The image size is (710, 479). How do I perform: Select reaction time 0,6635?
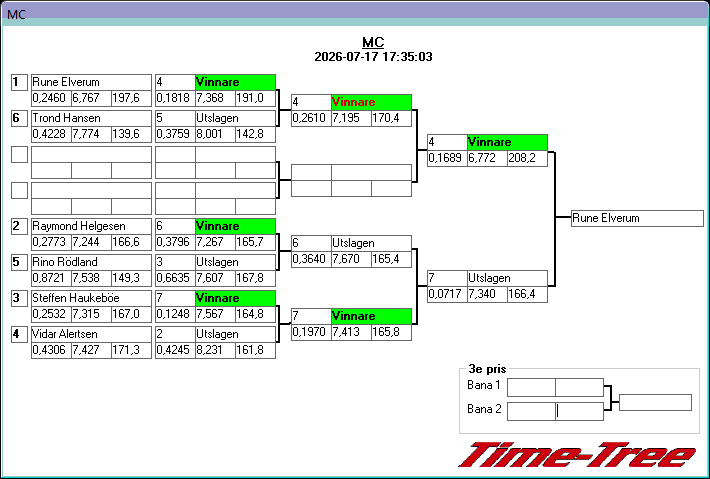click(x=175, y=278)
